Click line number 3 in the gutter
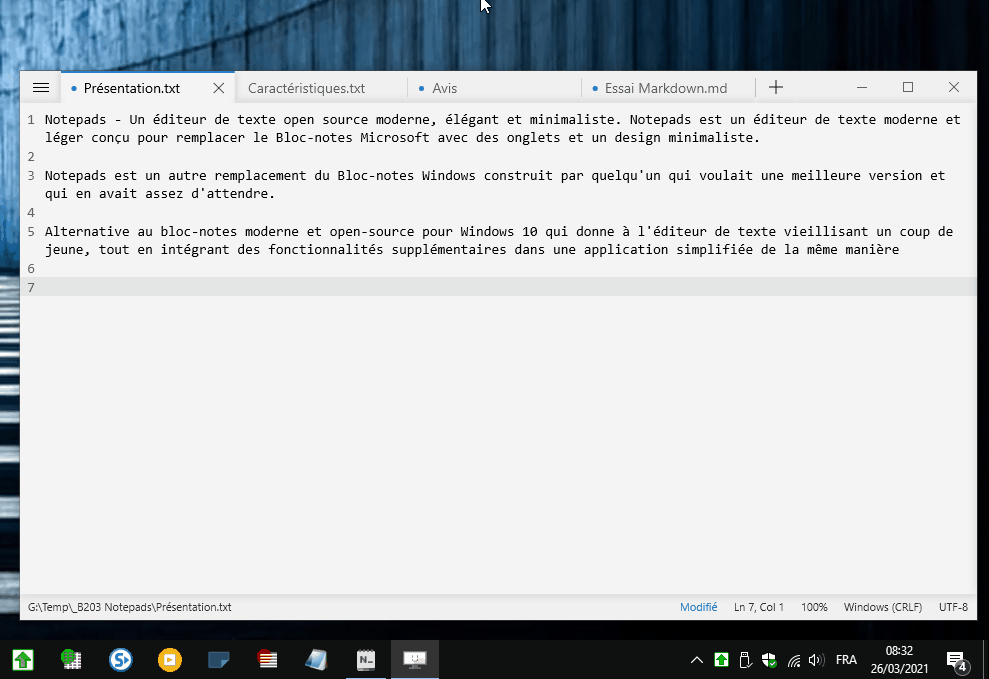This screenshot has width=989, height=679. (x=31, y=176)
